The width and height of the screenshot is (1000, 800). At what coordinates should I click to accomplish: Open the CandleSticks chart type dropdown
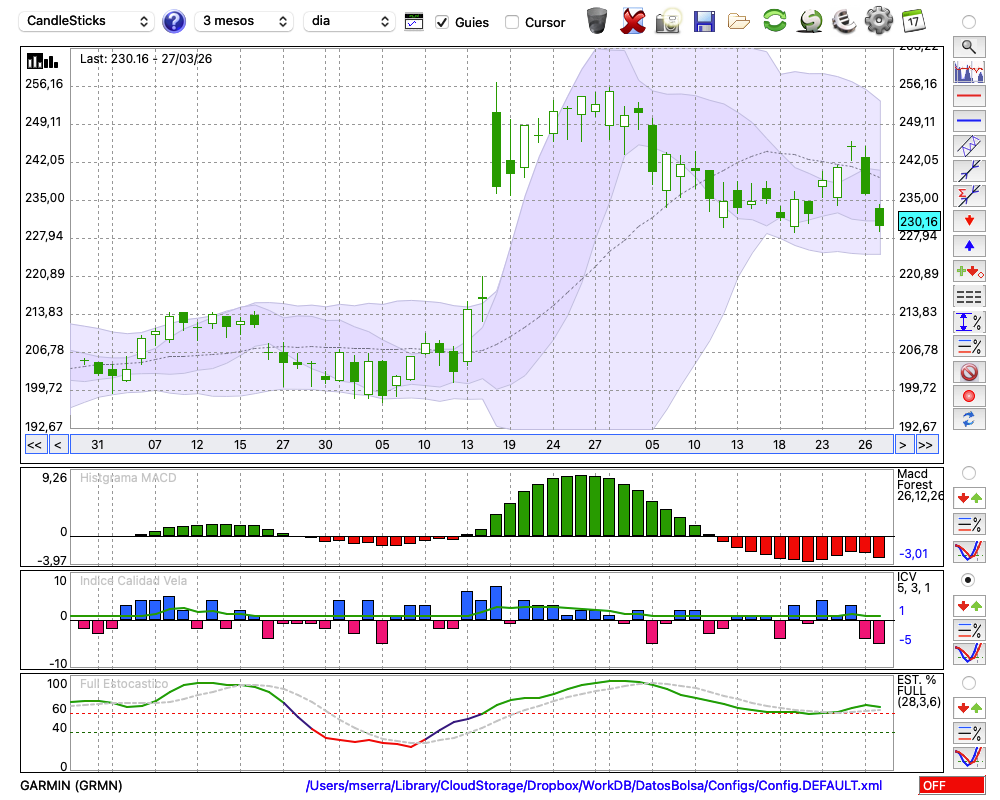(x=88, y=21)
